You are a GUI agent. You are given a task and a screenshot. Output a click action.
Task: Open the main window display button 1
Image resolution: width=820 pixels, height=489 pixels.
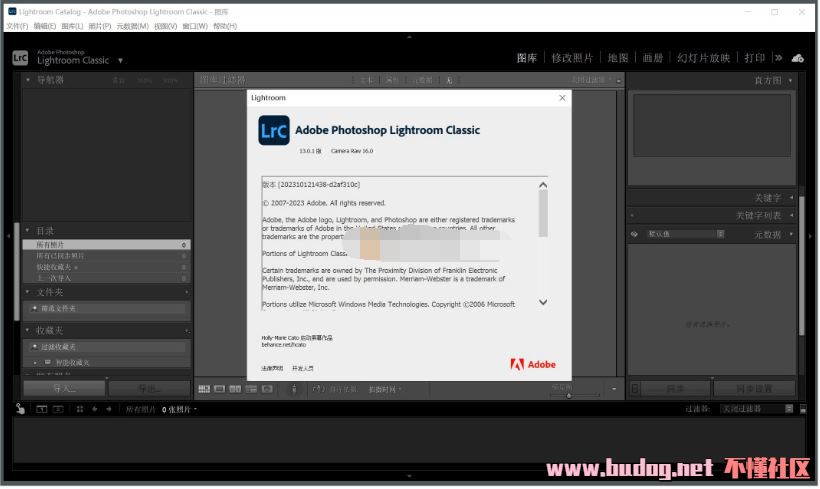click(x=42, y=410)
